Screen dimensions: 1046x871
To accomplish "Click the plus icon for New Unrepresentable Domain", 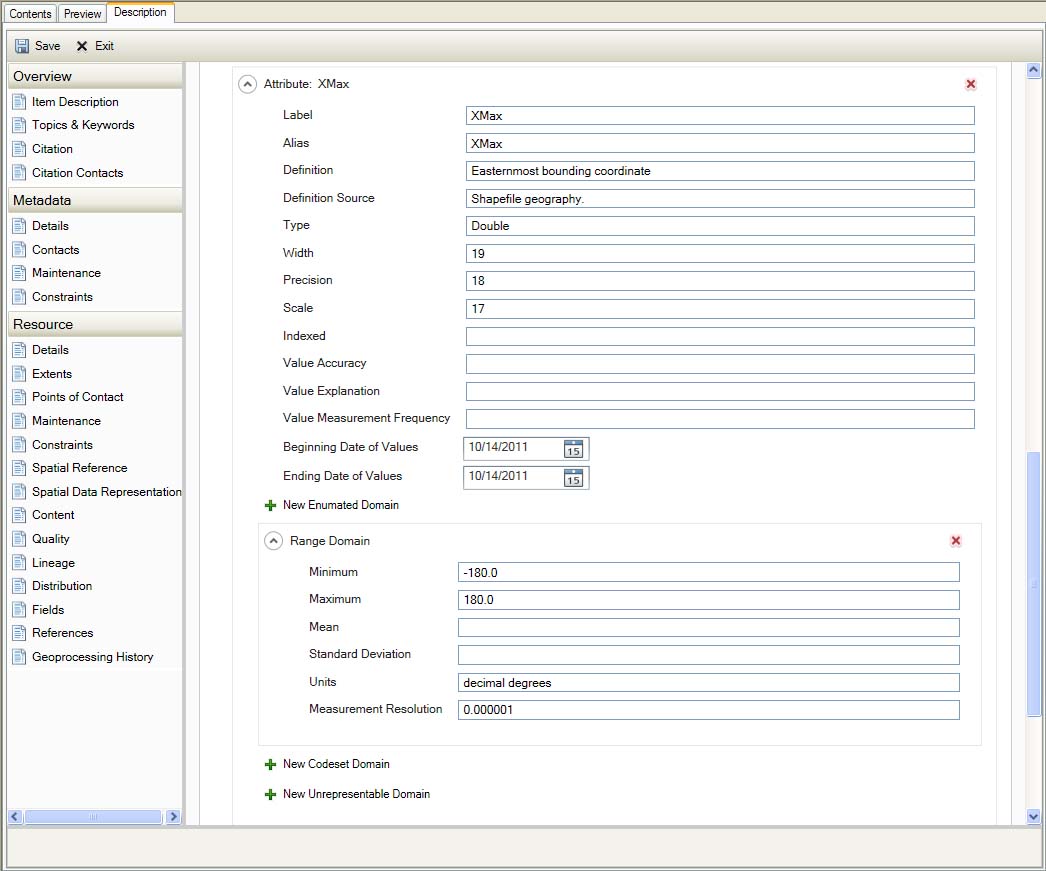I will [x=270, y=795].
